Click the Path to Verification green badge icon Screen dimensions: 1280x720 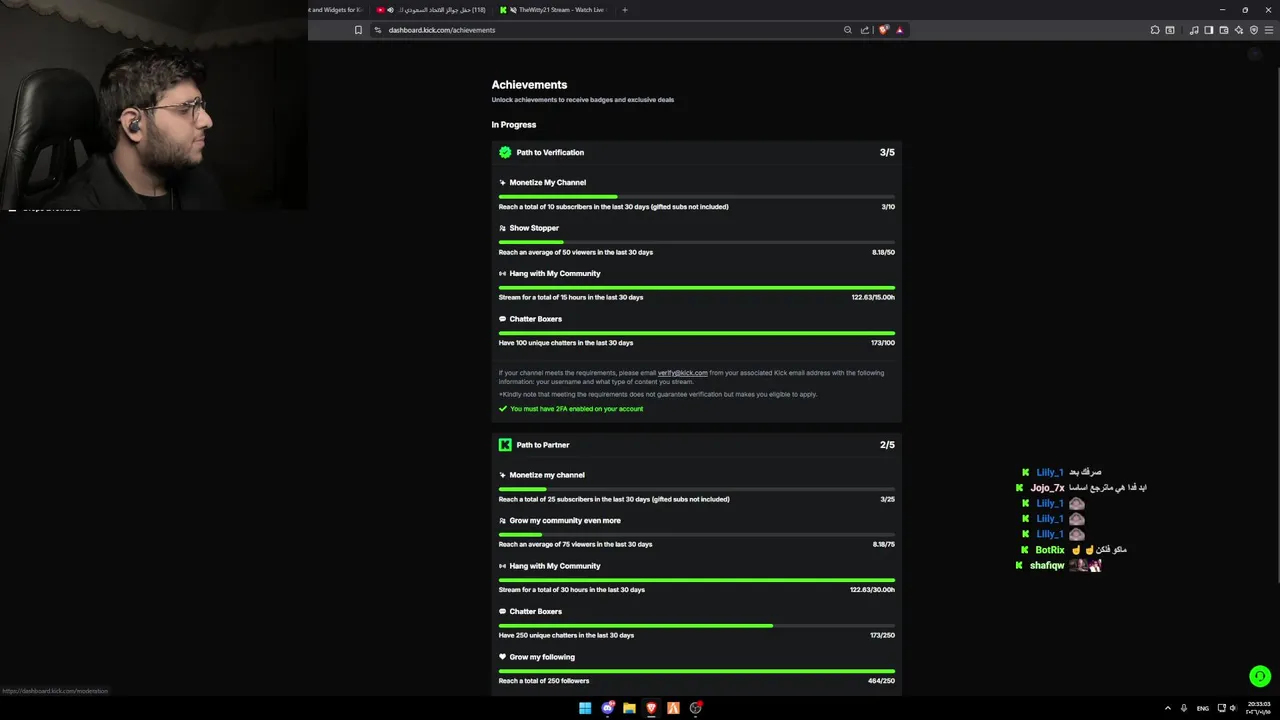pos(505,152)
